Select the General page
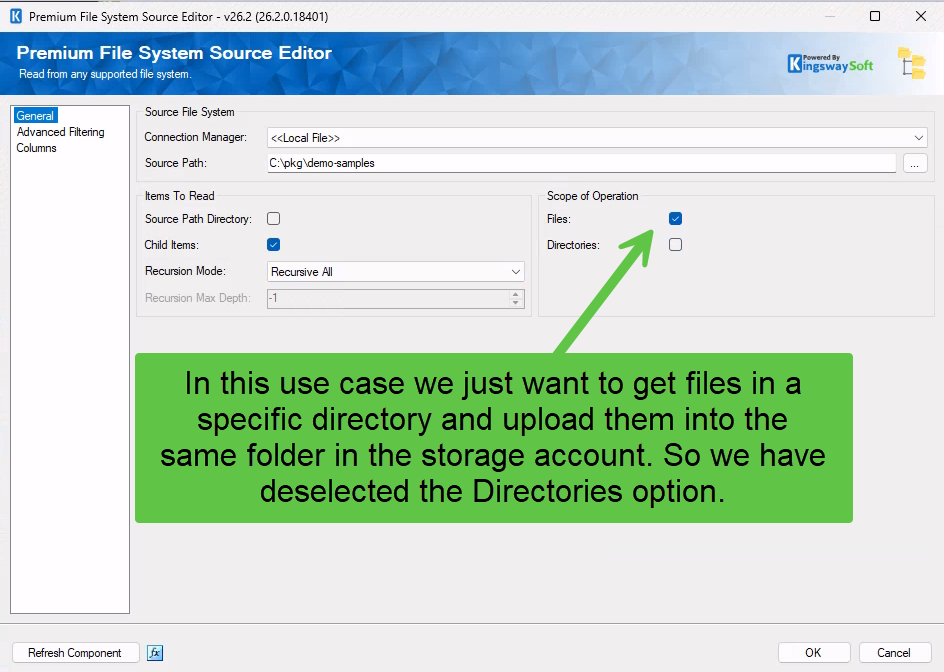 (x=35, y=116)
